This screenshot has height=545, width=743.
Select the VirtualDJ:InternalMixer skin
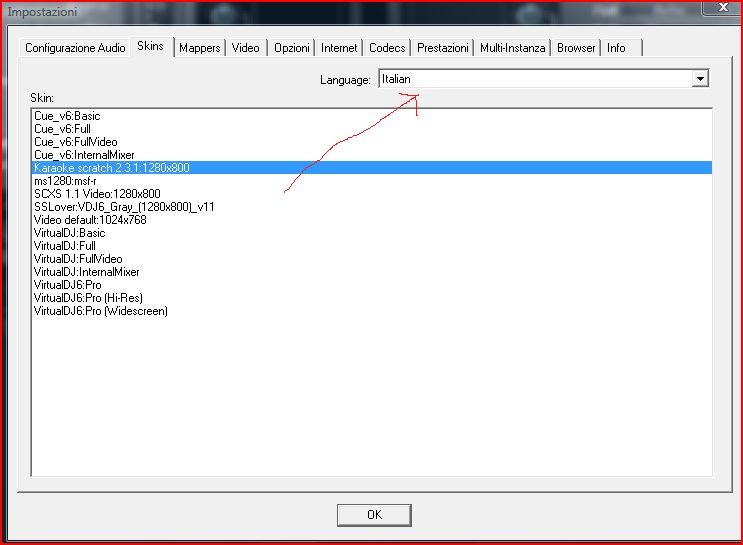click(x=372, y=272)
